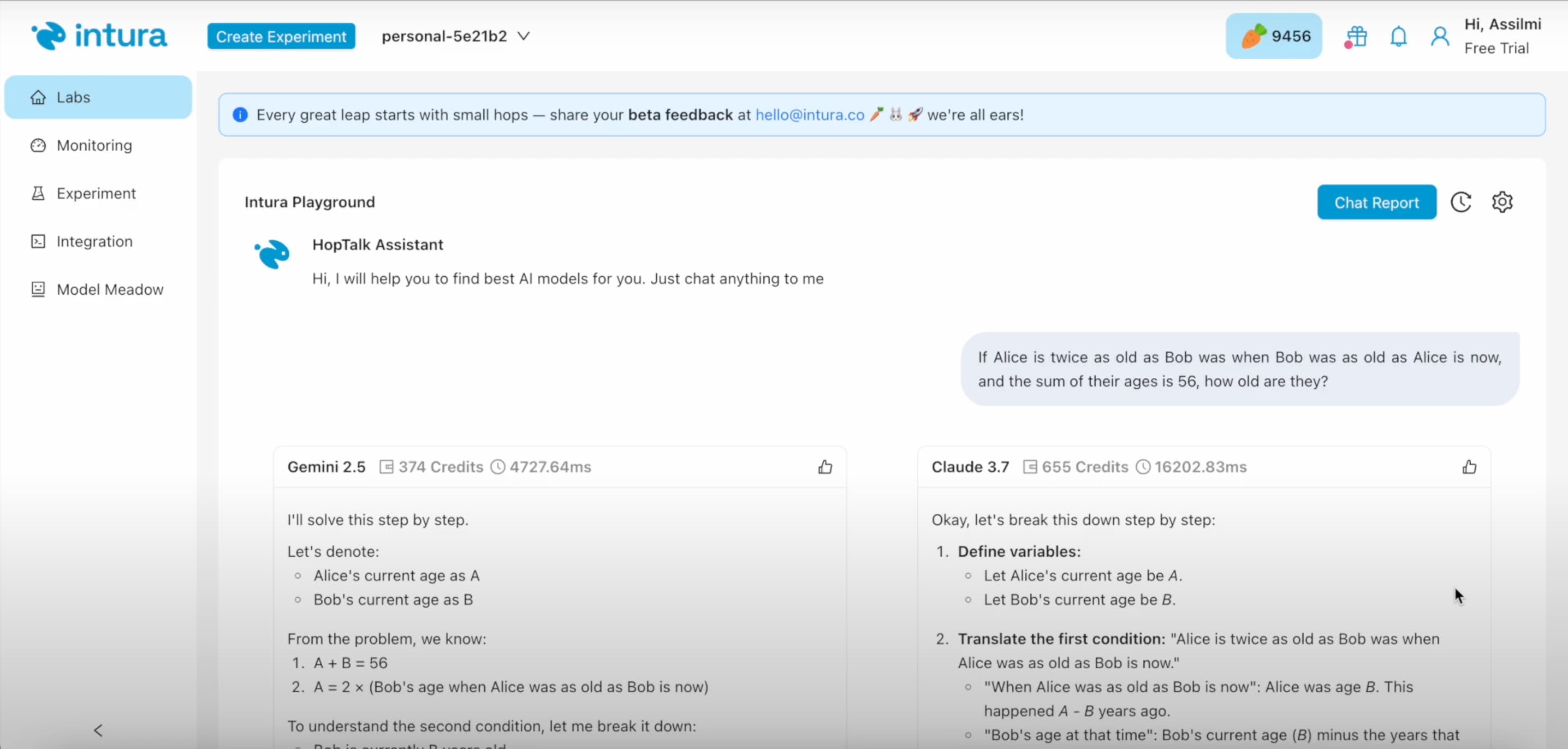
Task: Open Monitoring in the sidebar
Action: tap(98, 145)
